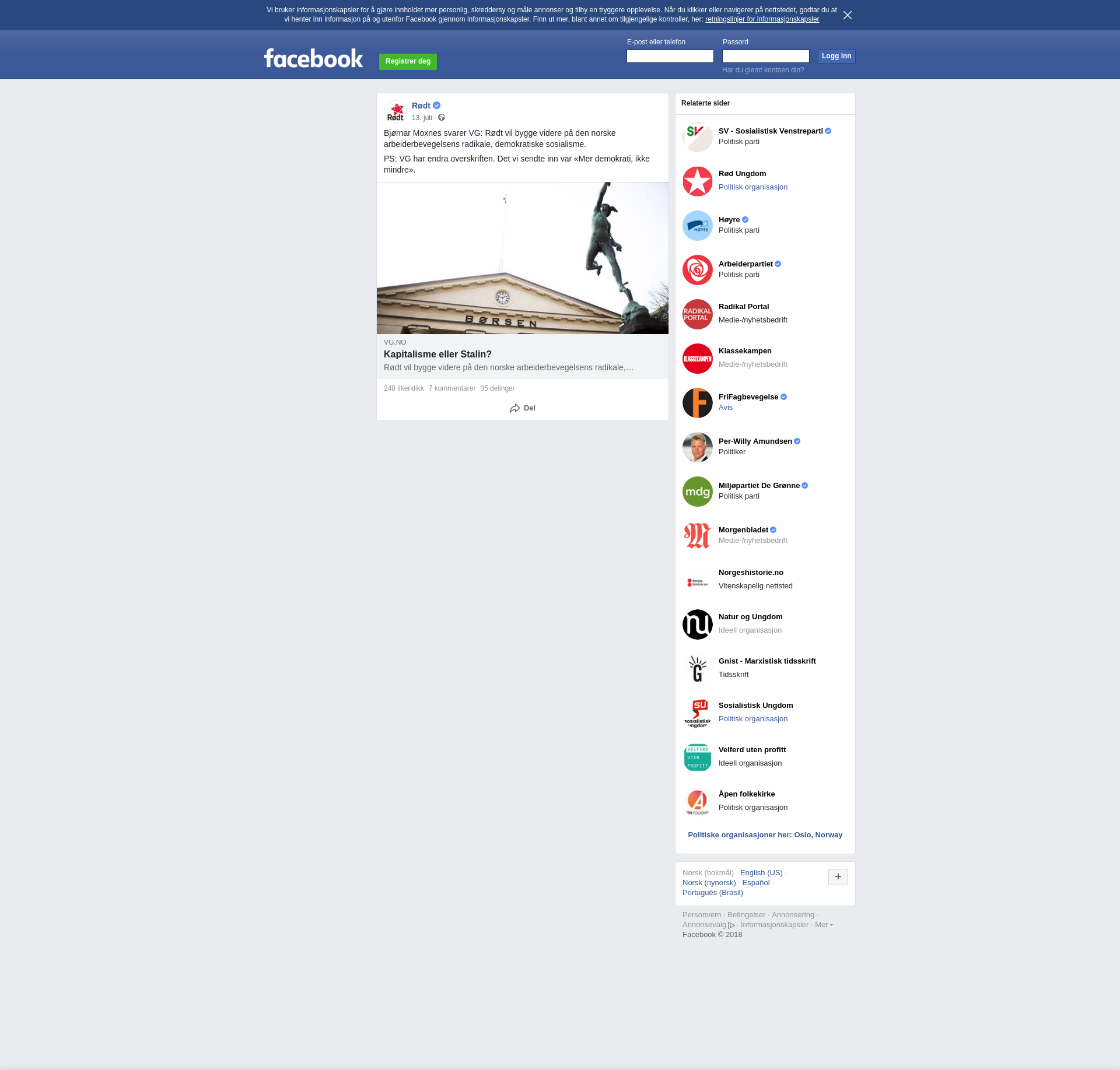Open Avis category under FriFagbevegelse
Screen dimensions: 1120x1070
[x=726, y=408]
